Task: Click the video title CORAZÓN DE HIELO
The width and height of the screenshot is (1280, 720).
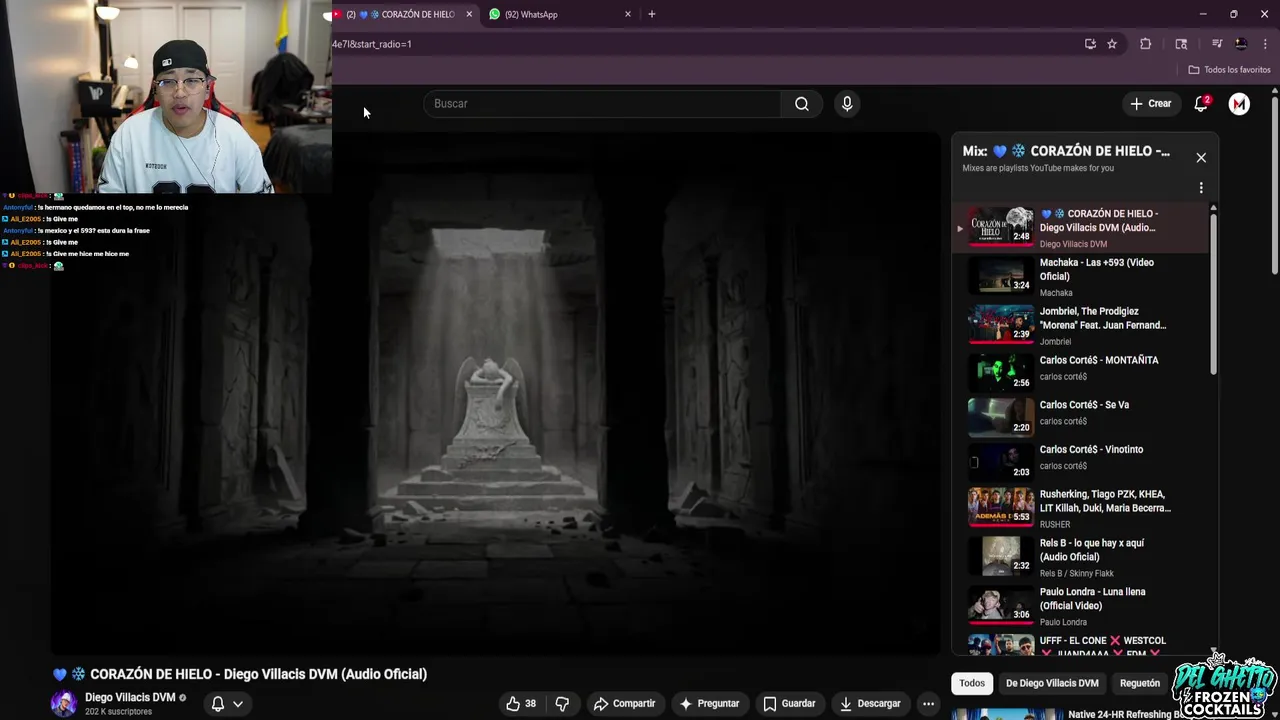Action: tap(240, 674)
